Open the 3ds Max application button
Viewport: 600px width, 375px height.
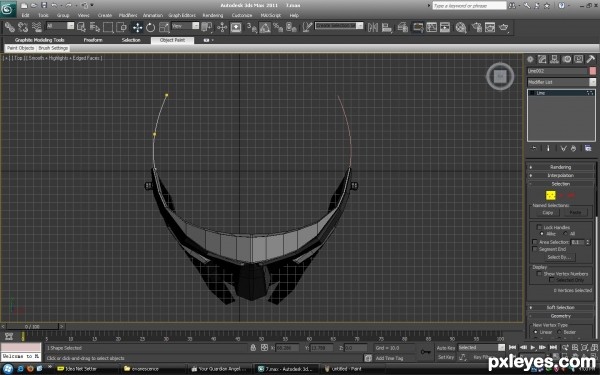(x=8, y=9)
